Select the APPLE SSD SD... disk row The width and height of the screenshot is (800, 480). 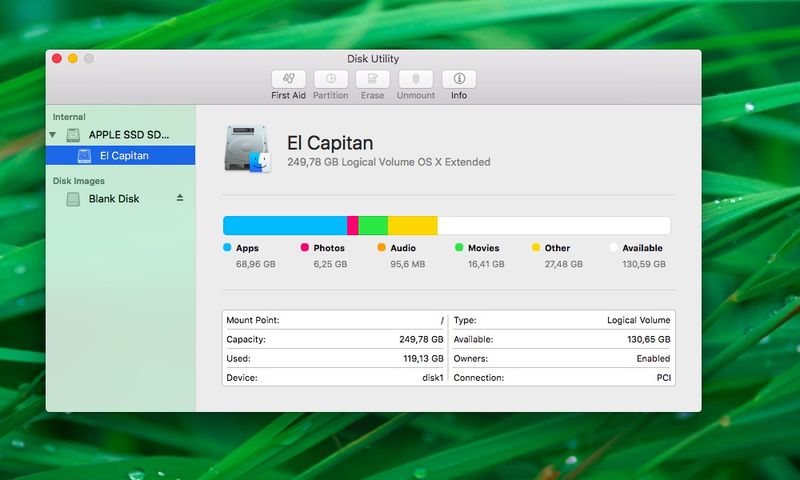click(x=120, y=135)
